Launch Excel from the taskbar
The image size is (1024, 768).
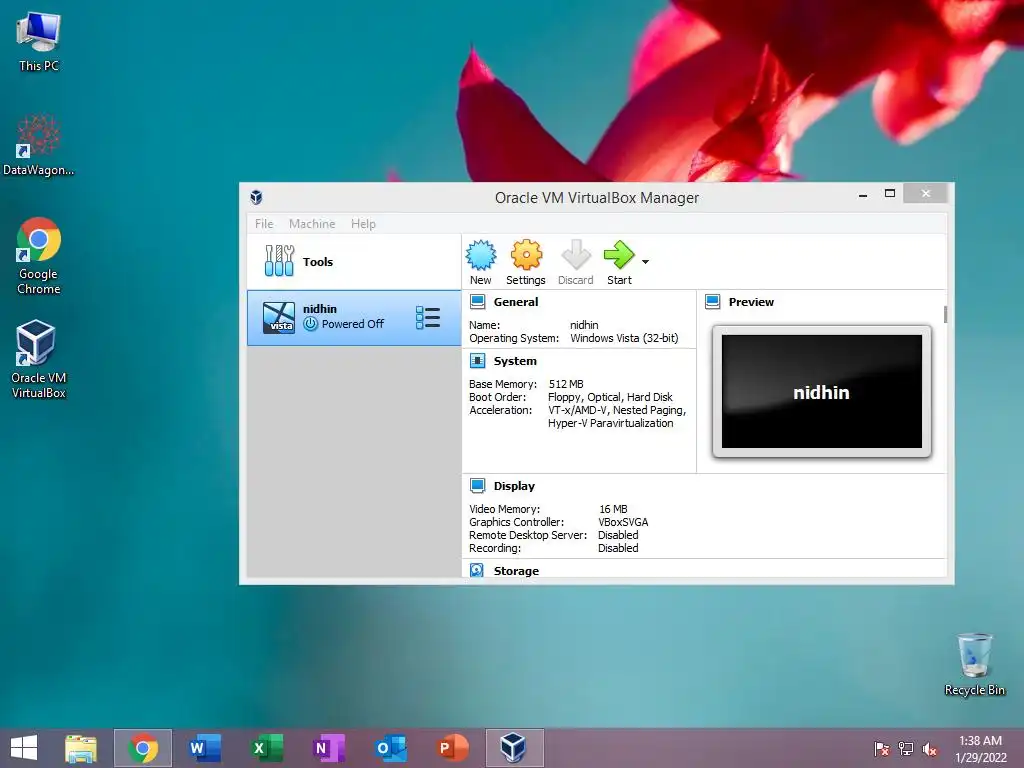click(267, 748)
